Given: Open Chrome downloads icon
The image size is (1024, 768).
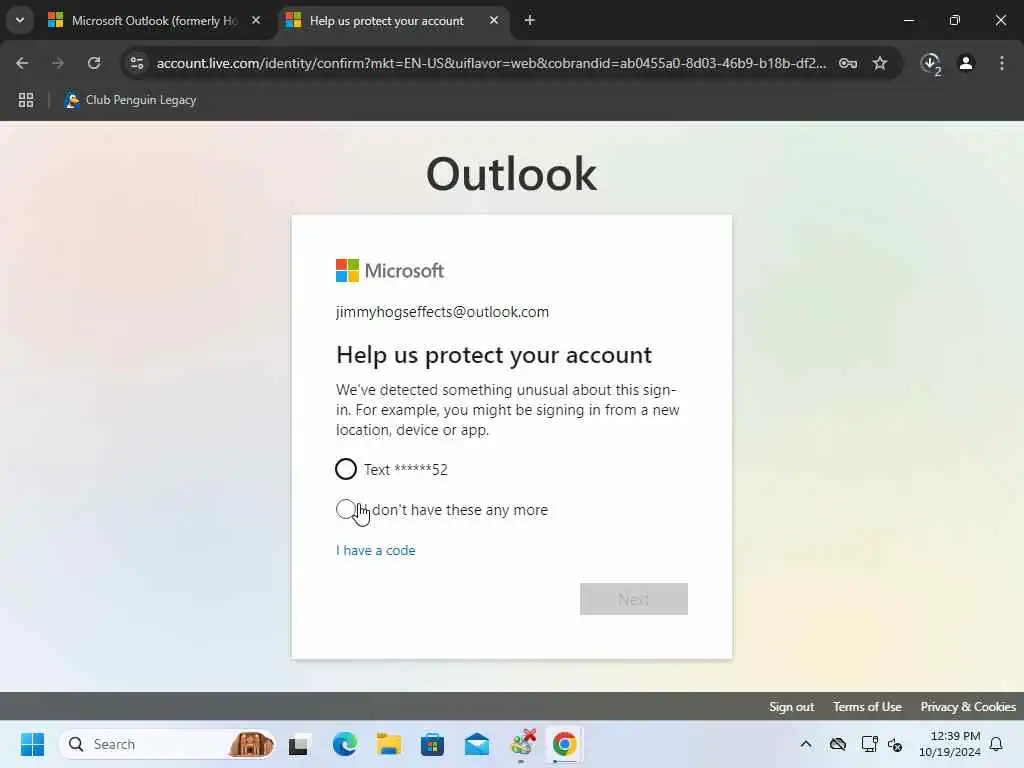Looking at the screenshot, I should pyautogui.click(x=930, y=63).
